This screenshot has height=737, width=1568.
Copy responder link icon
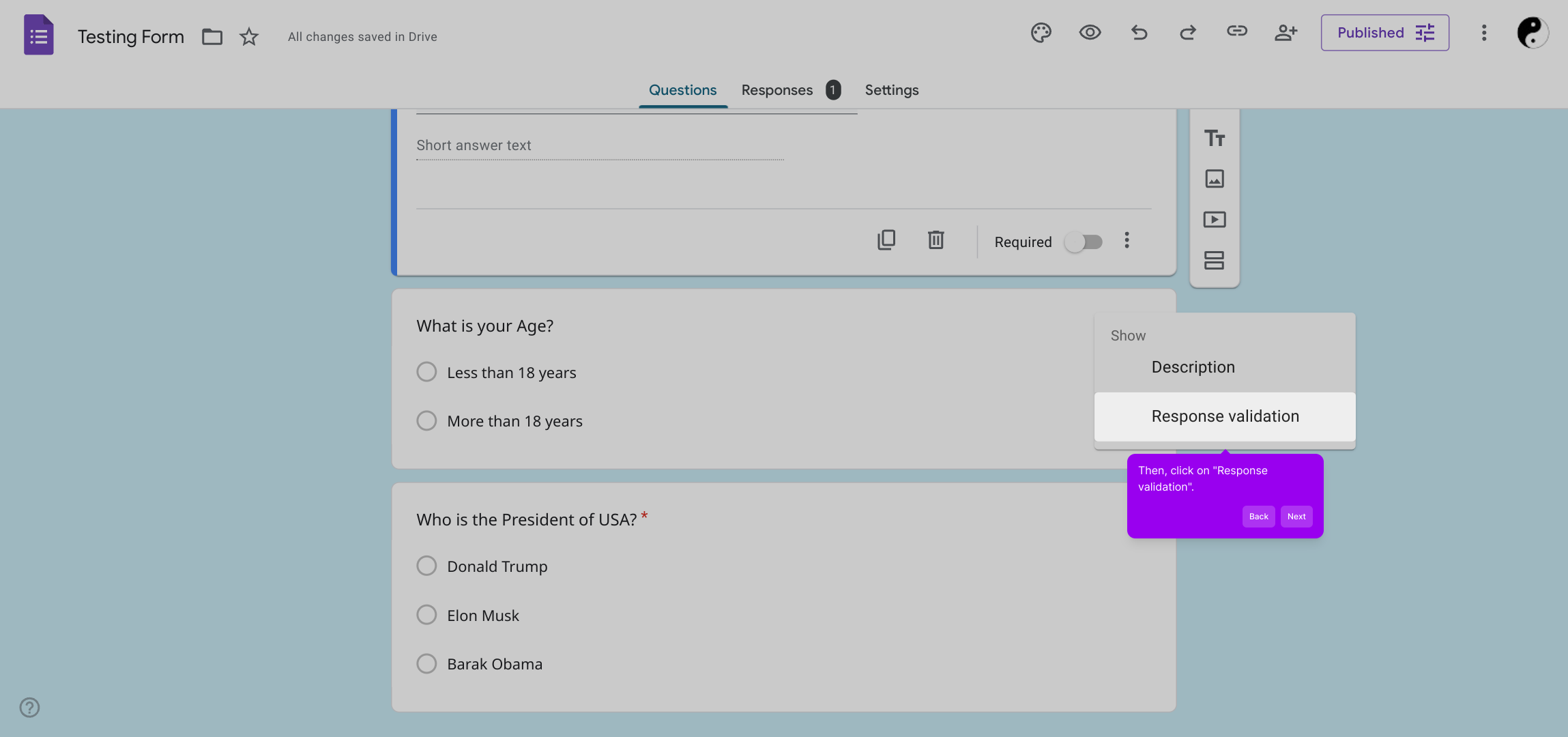[x=1236, y=31]
